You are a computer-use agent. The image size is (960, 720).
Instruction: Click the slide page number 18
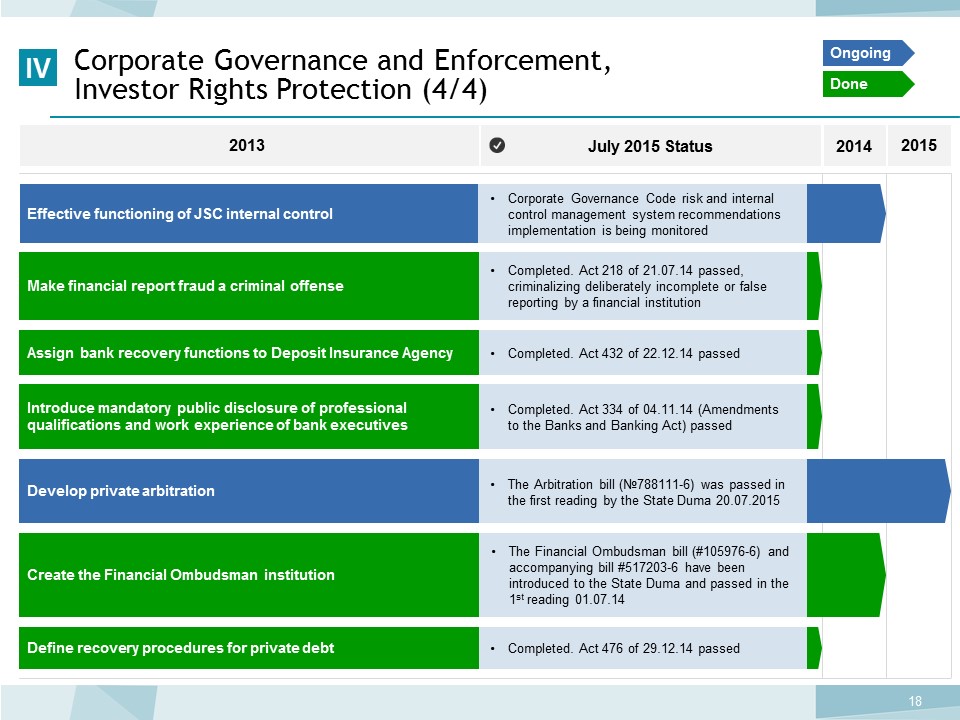tap(915, 701)
